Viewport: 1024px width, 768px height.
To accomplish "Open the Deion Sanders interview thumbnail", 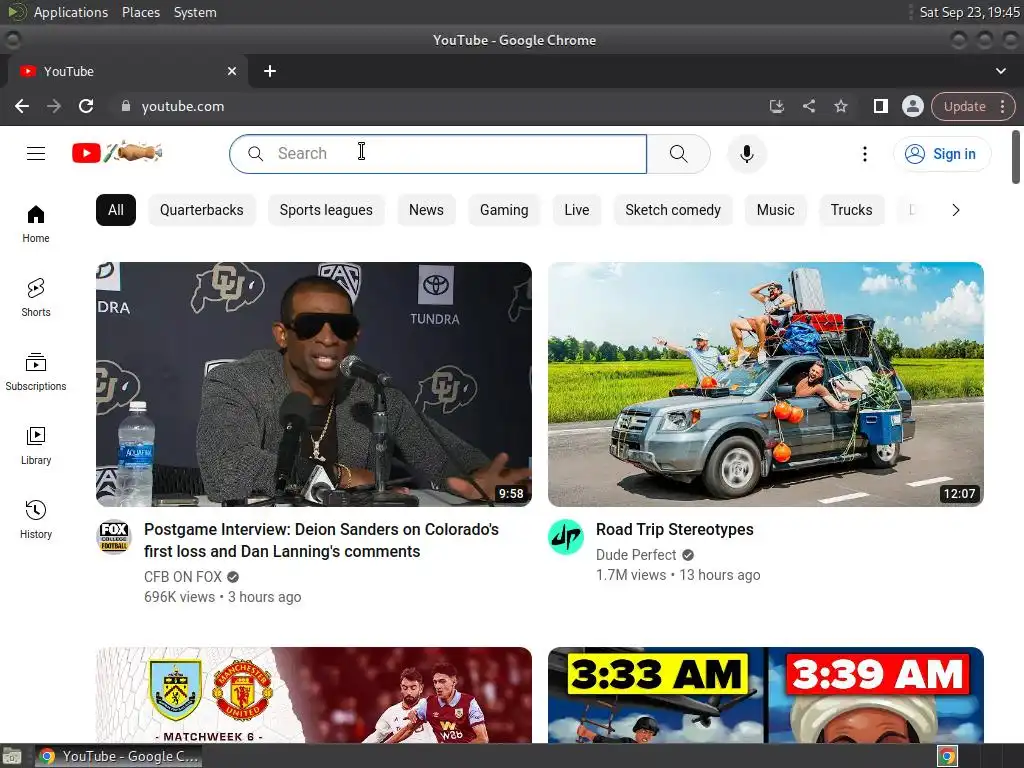I will (x=313, y=384).
